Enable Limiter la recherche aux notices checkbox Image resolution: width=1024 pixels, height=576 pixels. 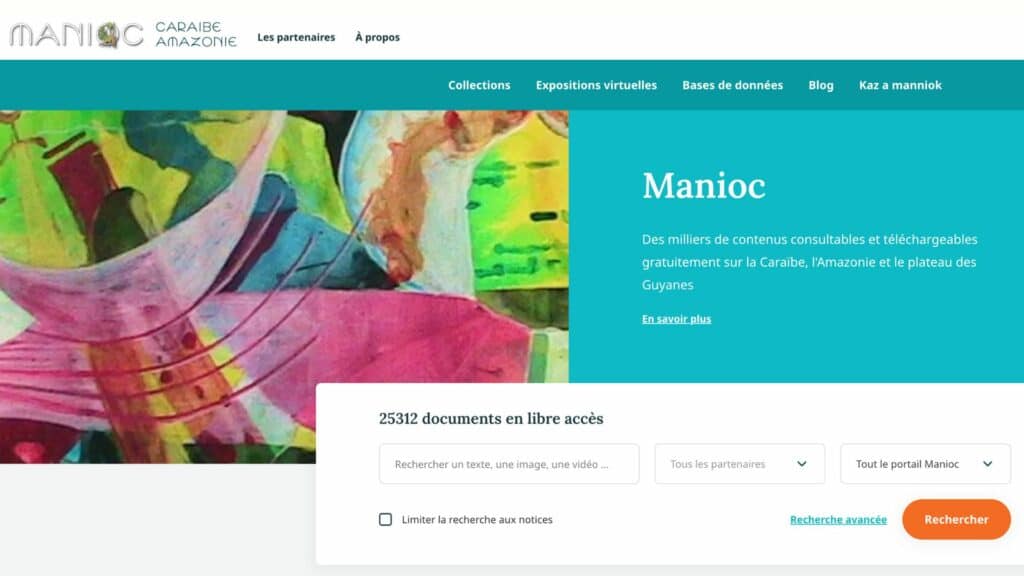click(x=385, y=519)
